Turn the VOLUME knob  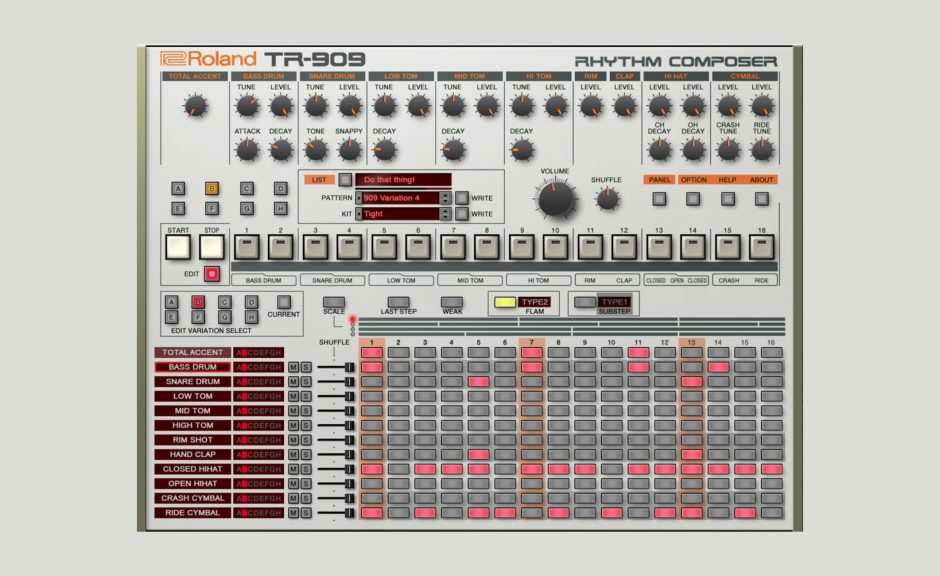[x=556, y=200]
